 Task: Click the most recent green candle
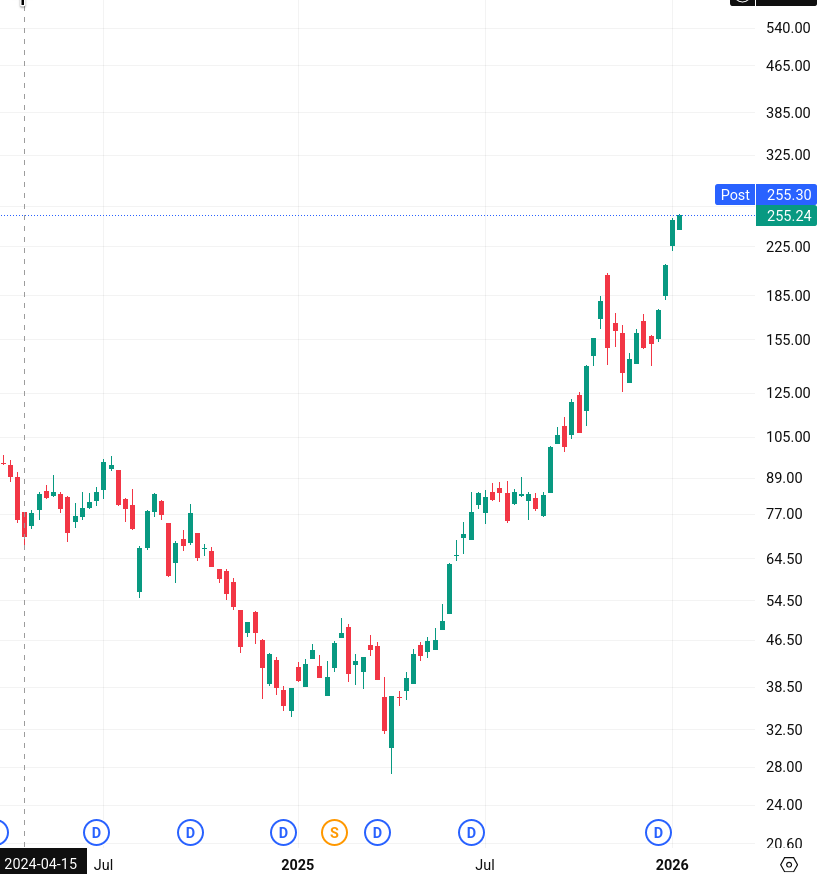[679, 222]
